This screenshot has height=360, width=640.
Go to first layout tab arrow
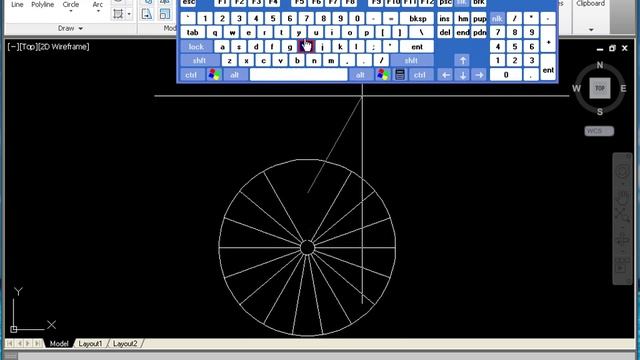tap(9, 344)
